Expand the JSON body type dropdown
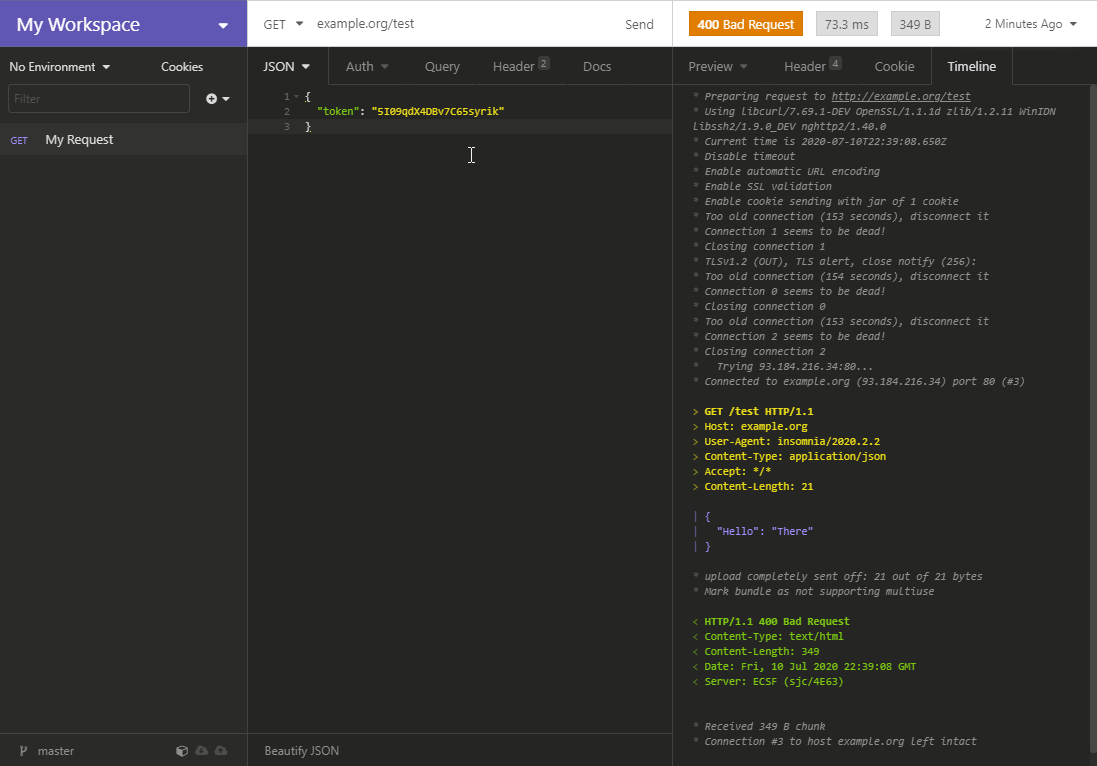The image size is (1097, 766). click(x=286, y=66)
